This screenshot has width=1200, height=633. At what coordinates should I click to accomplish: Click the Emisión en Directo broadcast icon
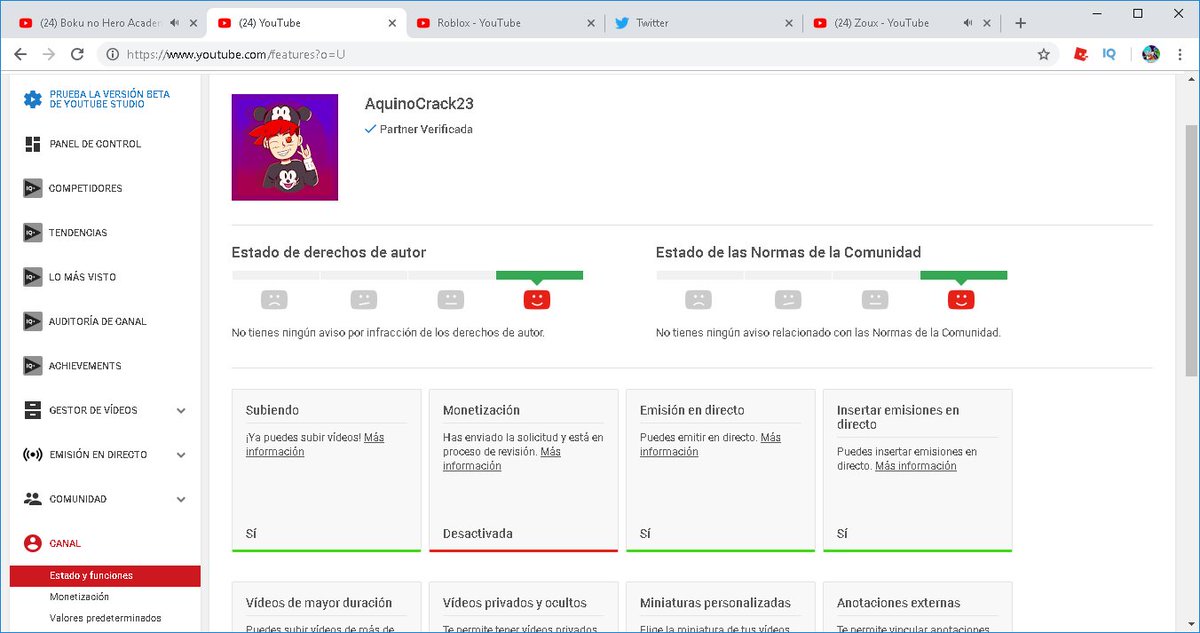33,455
